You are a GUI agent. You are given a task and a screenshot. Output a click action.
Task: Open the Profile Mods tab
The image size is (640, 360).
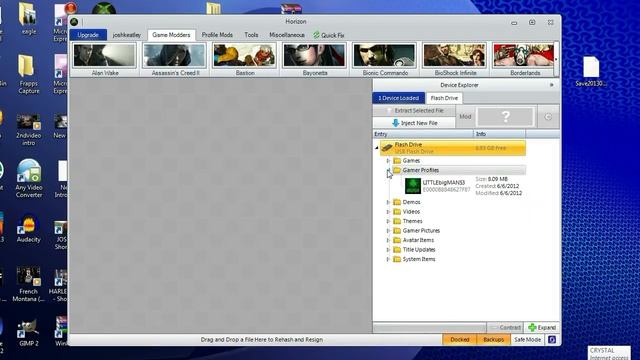217,35
